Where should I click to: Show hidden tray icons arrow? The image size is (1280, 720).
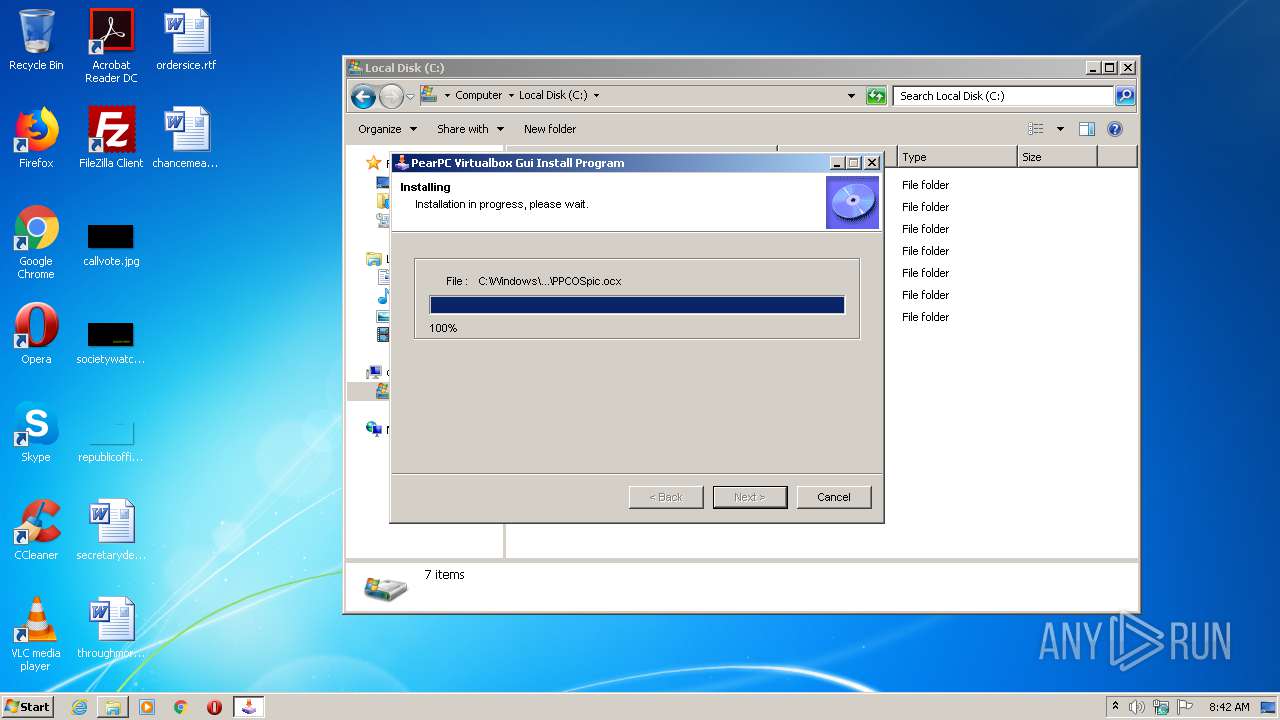(1116, 707)
